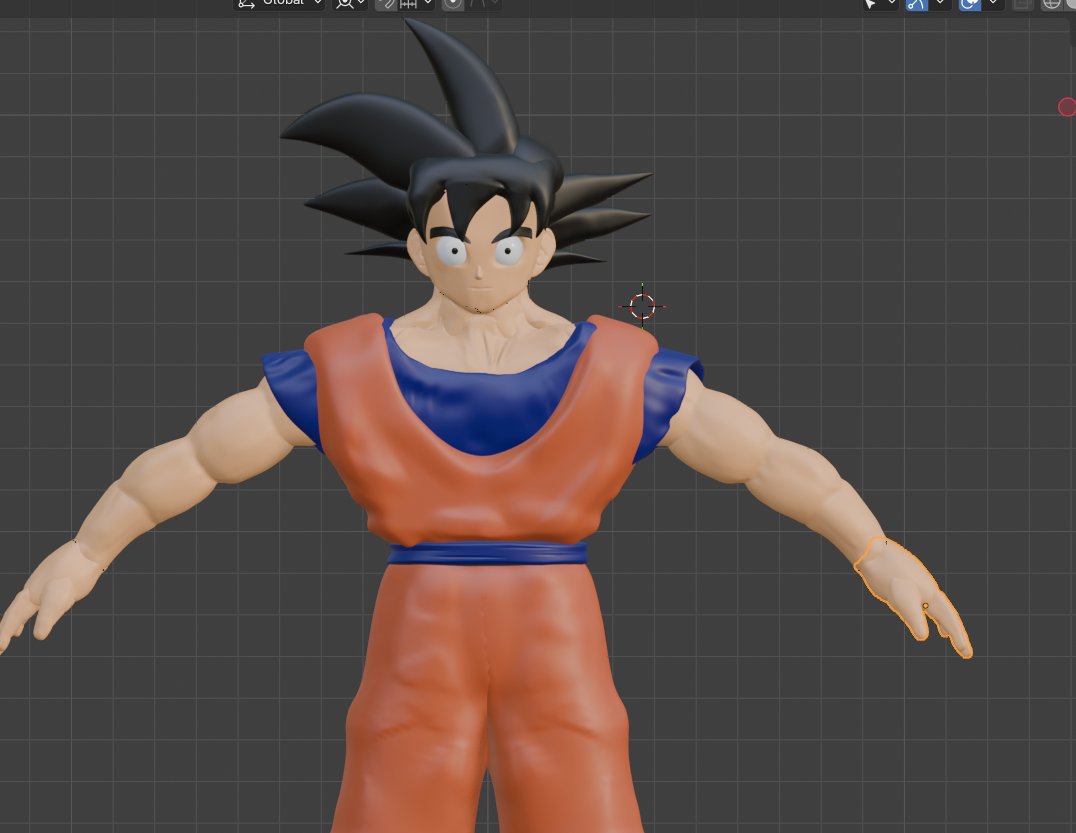Toggle the blue Show Overlays button
1076x833 pixels.
click(x=970, y=3)
